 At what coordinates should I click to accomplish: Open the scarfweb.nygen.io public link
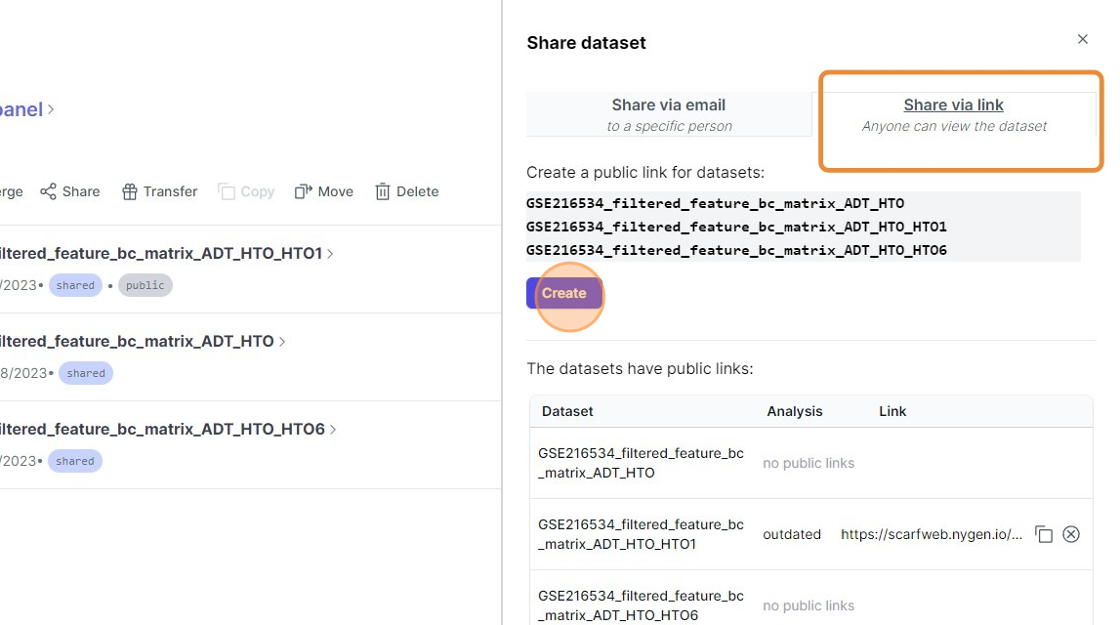tap(931, 534)
